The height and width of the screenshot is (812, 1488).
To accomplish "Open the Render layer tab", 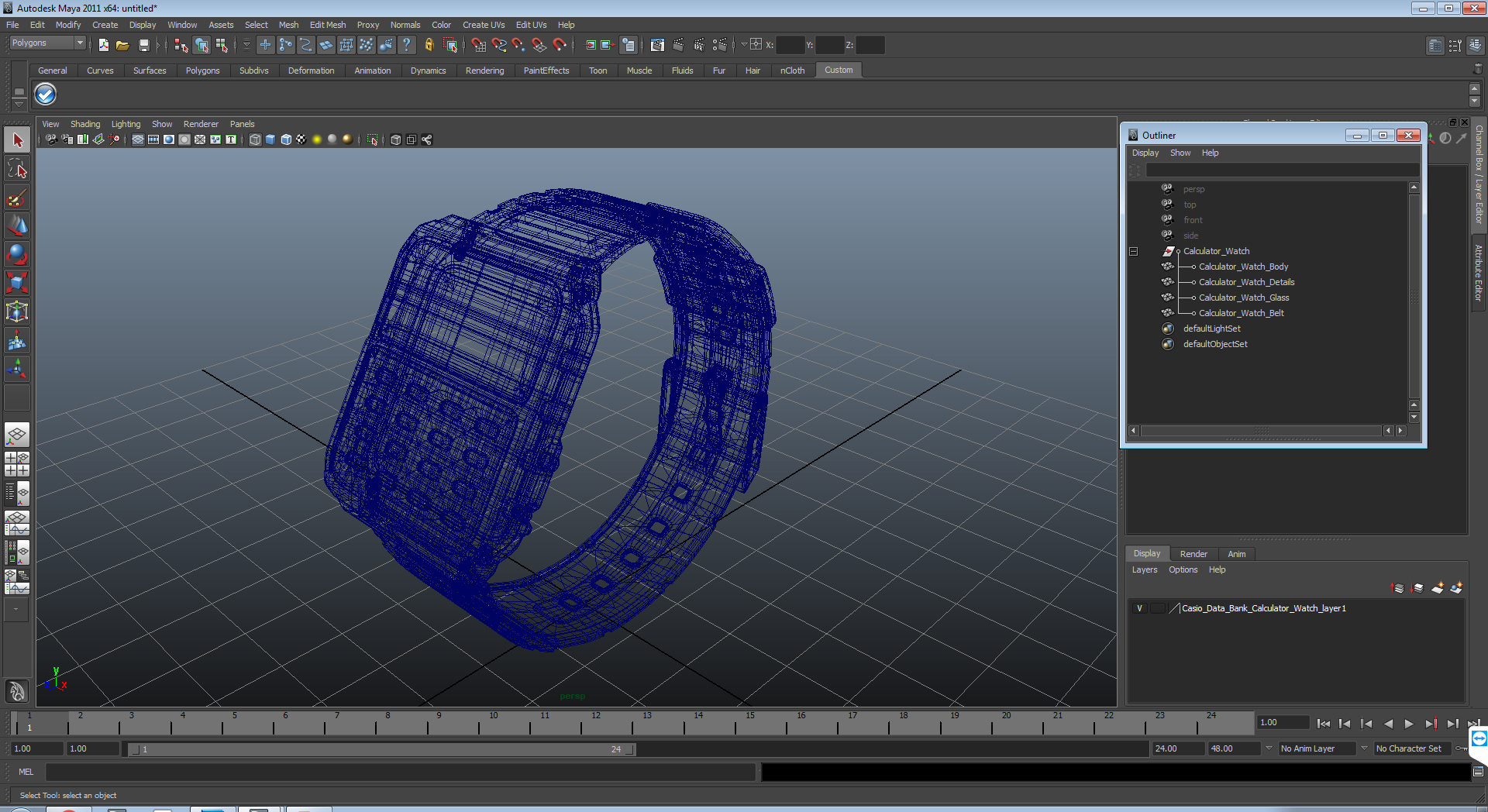I will pyautogui.click(x=1193, y=554).
